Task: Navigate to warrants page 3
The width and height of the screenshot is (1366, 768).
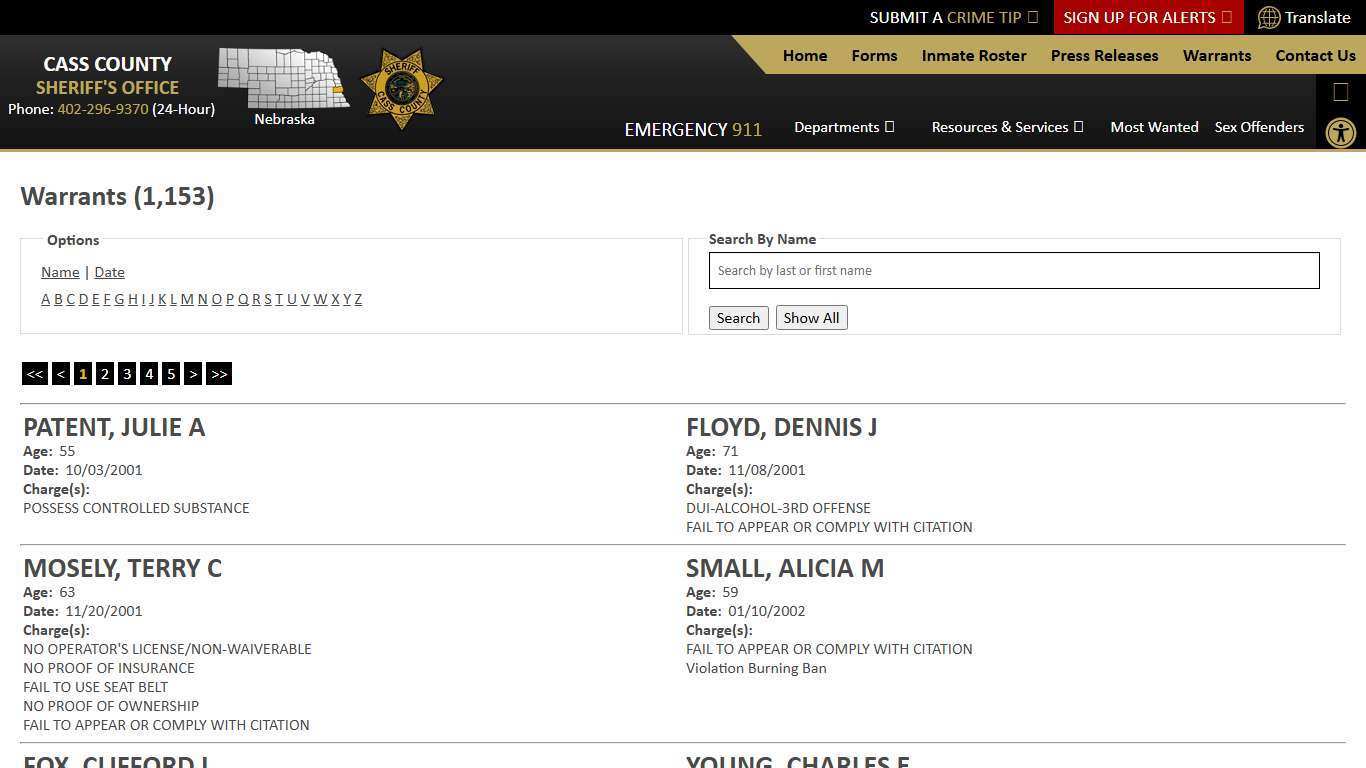Action: tap(127, 374)
